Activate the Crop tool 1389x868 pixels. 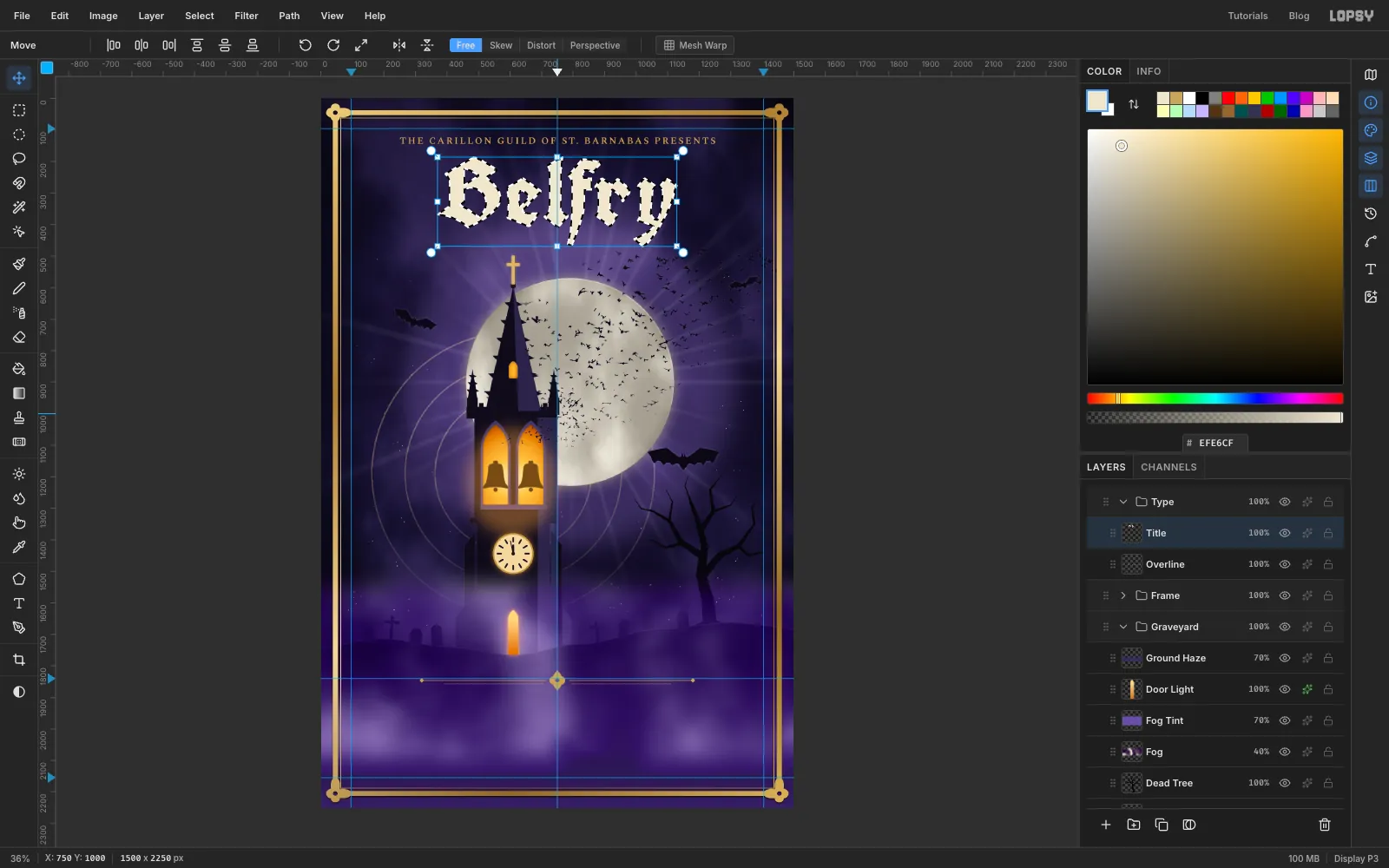click(19, 660)
